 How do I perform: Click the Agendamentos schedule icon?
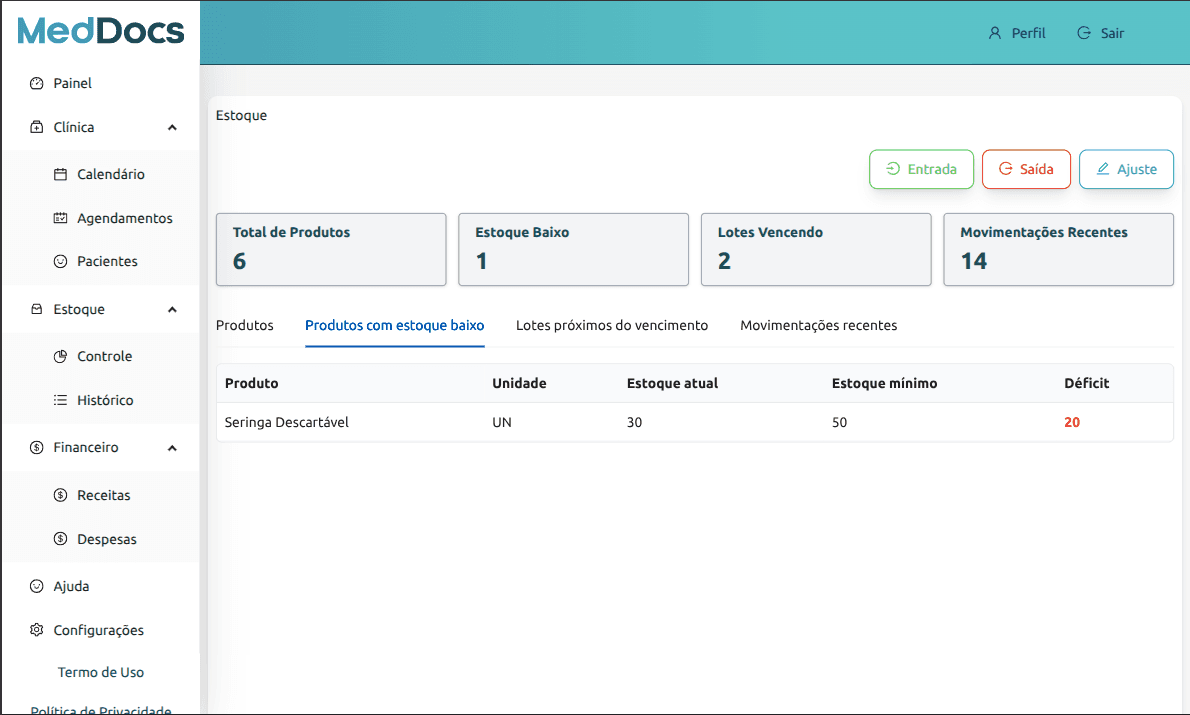(x=60, y=218)
